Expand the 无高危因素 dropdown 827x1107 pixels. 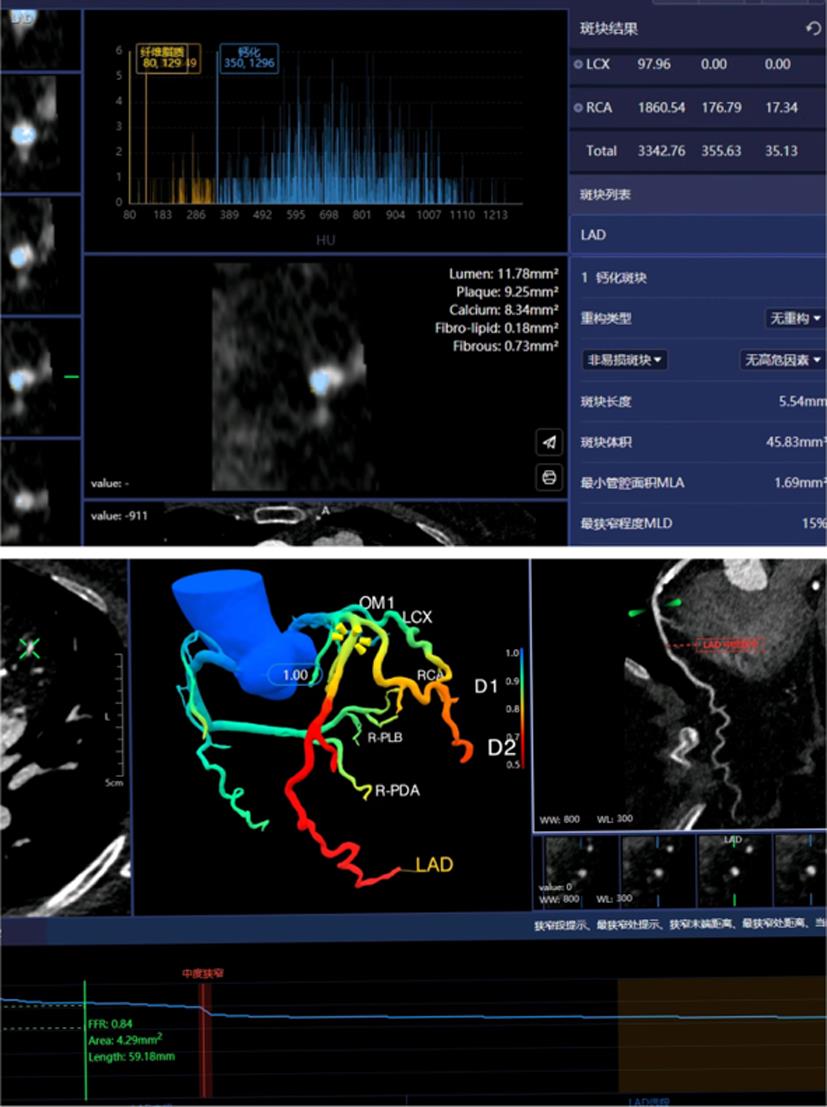pos(781,360)
